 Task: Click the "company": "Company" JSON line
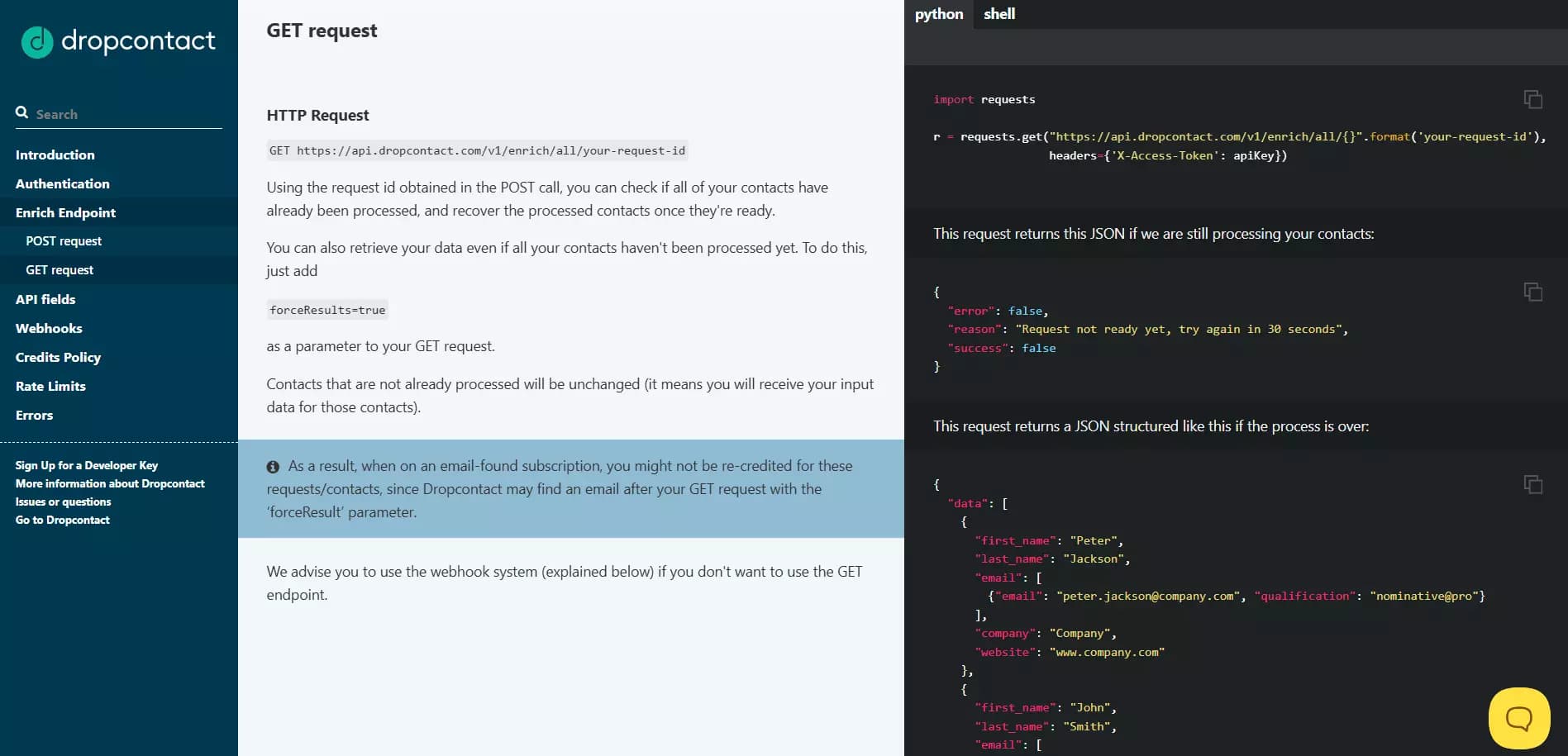1046,633
